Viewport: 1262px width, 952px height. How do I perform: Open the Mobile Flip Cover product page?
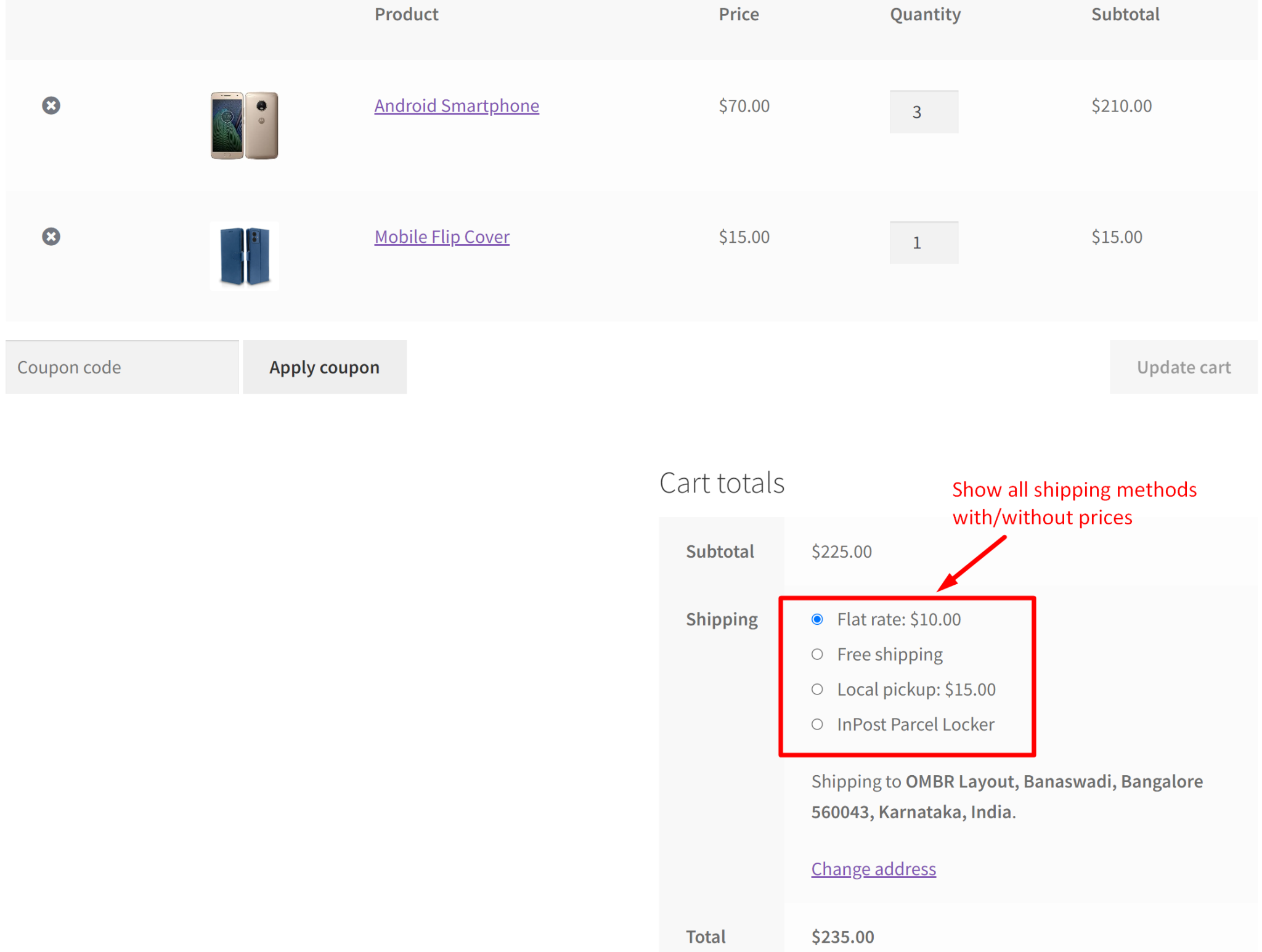(x=441, y=237)
